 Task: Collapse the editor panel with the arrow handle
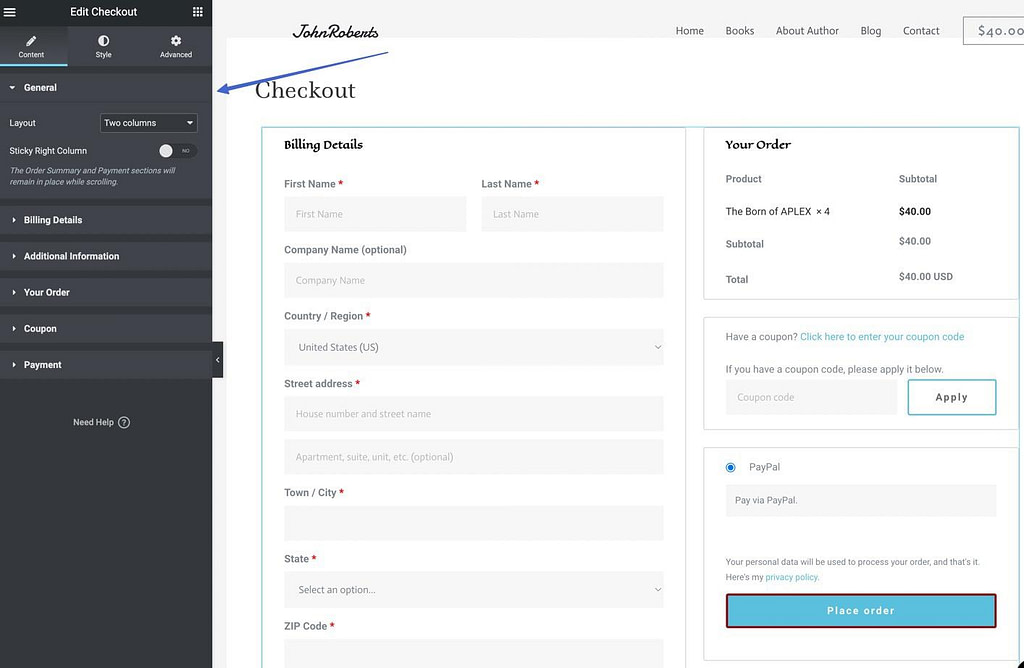217,358
